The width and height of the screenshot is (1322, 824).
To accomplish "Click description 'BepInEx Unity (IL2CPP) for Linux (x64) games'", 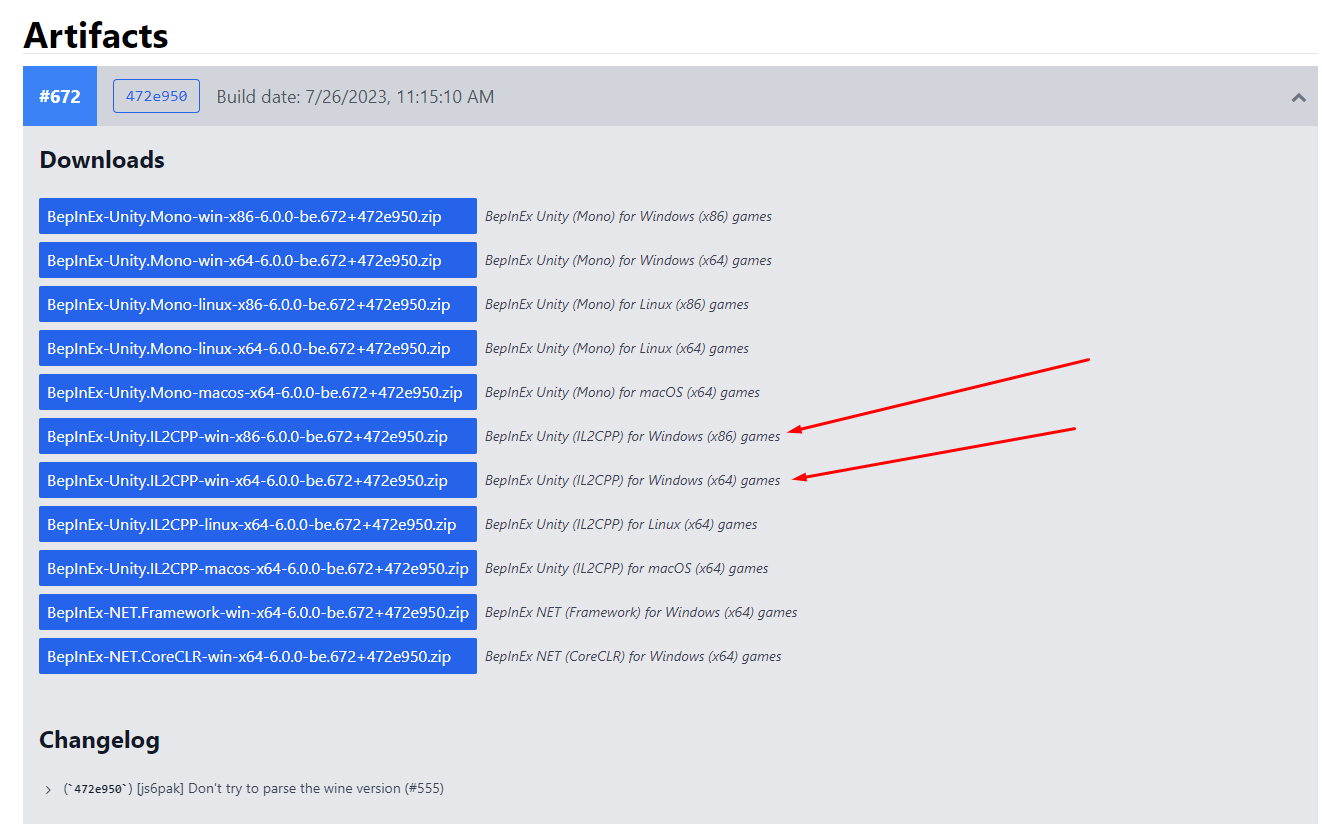I will pos(621,524).
